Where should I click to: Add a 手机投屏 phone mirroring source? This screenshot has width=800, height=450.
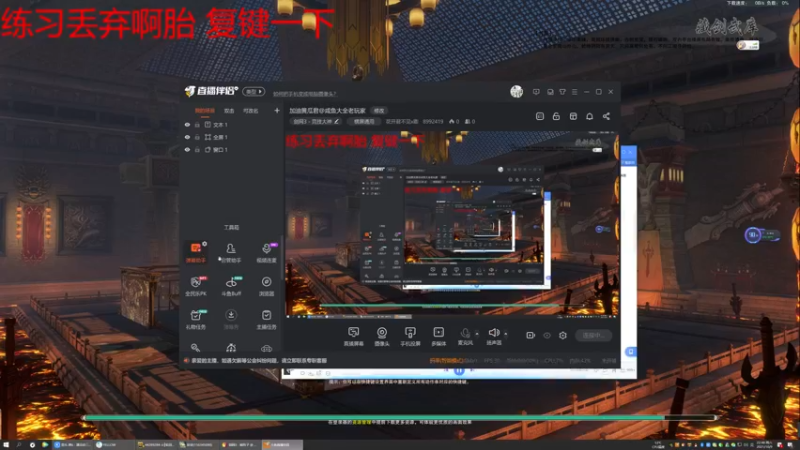(410, 336)
